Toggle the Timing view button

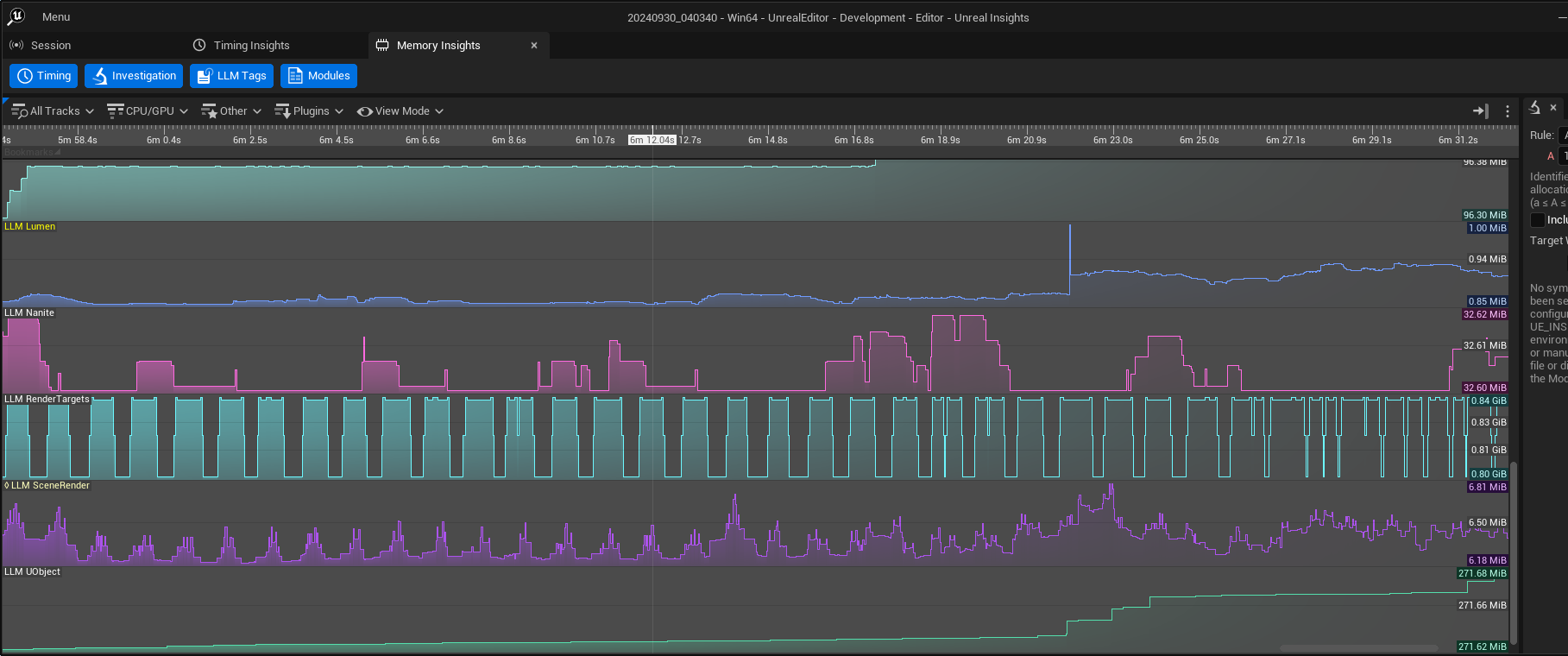click(44, 76)
